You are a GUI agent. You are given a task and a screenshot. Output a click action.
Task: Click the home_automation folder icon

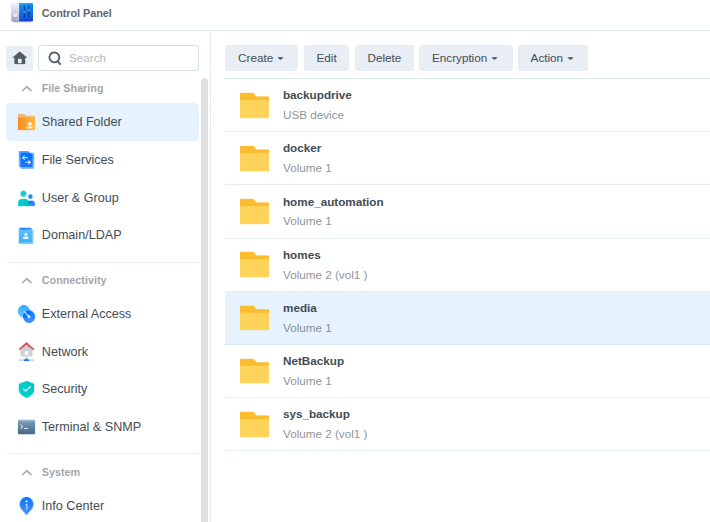tap(254, 211)
